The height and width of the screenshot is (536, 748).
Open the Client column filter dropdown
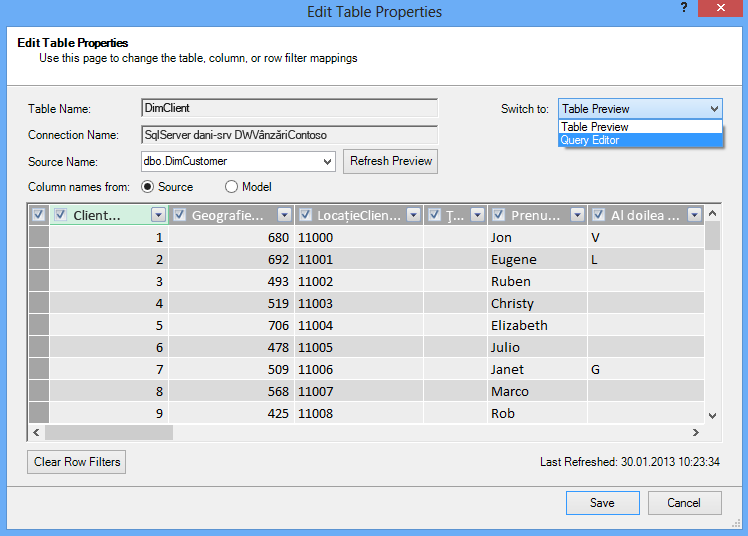coord(158,215)
